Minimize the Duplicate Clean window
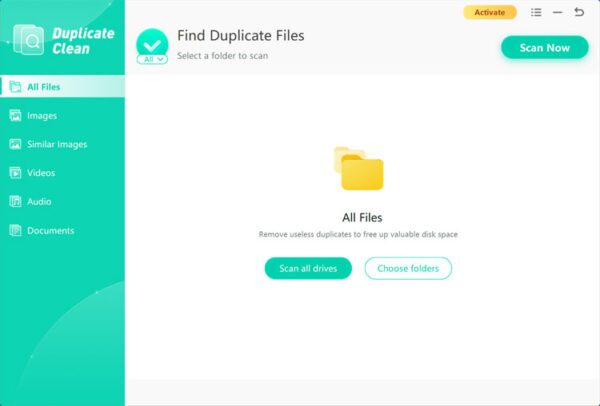This screenshot has height=406, width=600. 558,12
